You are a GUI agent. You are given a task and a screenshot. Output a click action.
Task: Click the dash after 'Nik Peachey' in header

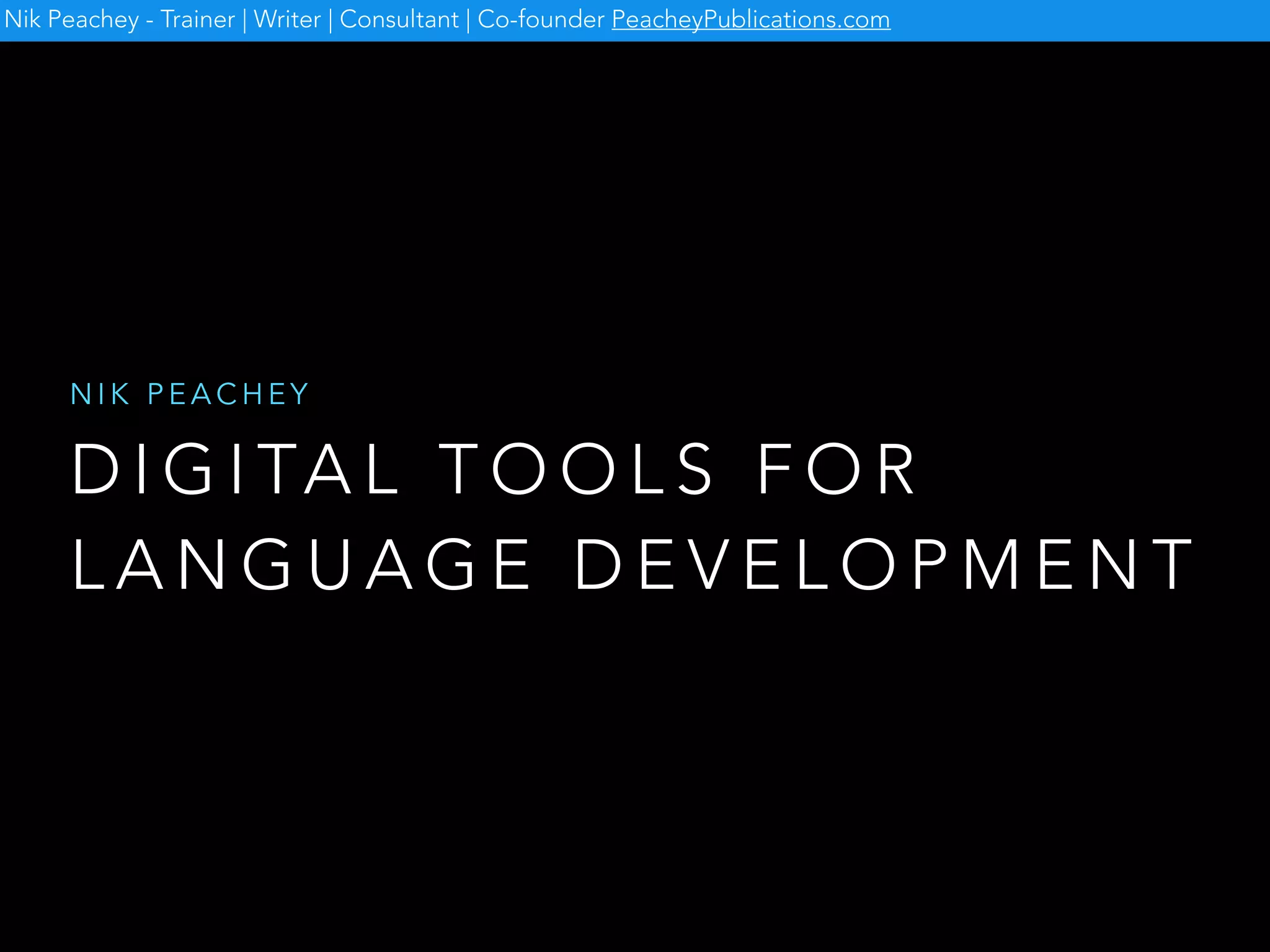coord(149,21)
